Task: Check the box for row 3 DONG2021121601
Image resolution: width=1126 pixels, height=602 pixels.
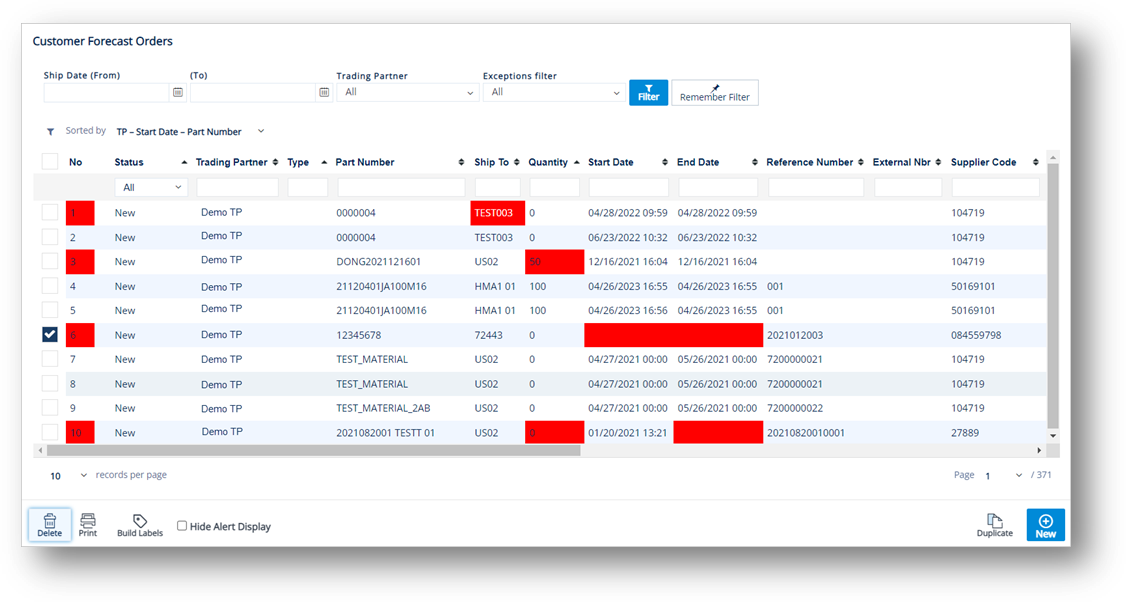Action: [50, 261]
